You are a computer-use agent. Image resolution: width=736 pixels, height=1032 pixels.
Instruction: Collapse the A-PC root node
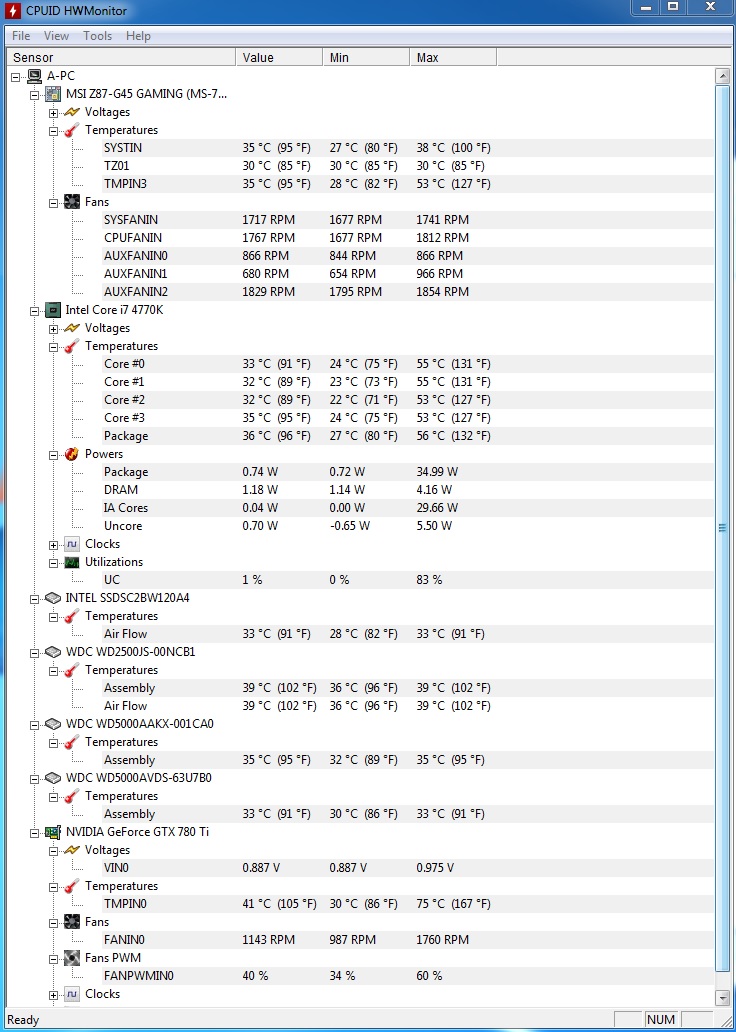point(16,76)
